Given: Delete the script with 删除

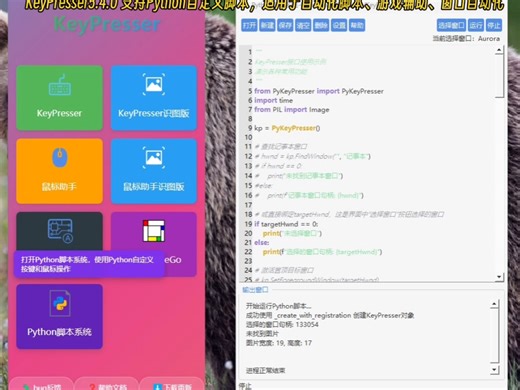Looking at the screenshot, I should click(321, 25).
